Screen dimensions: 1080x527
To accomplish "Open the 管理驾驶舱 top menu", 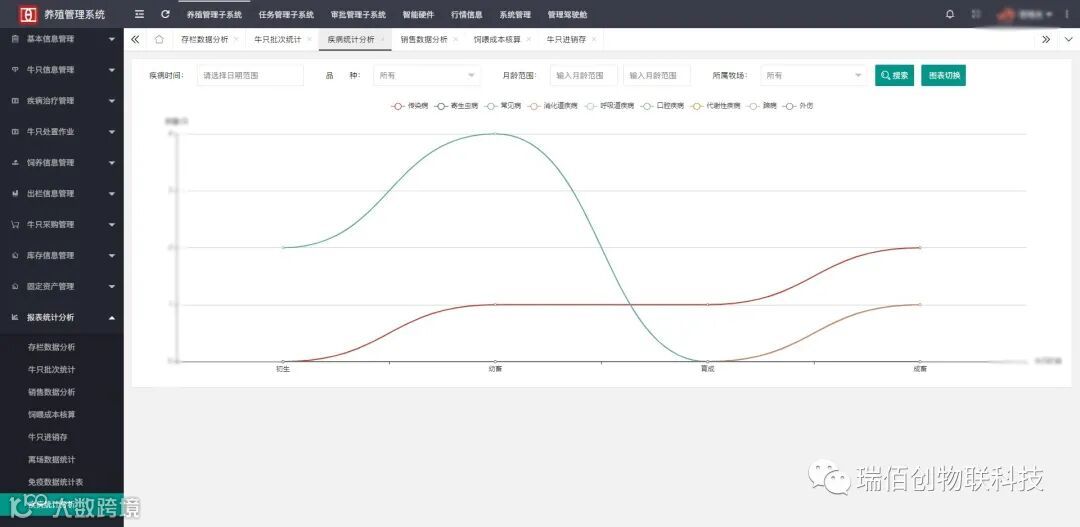I will (x=568, y=14).
